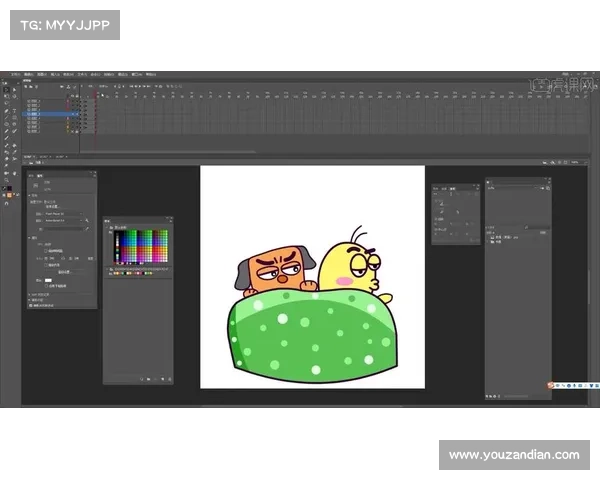Open the stage zoom percentage dropdown
Image resolution: width=600 pixels, height=480 pixels.
(579, 162)
